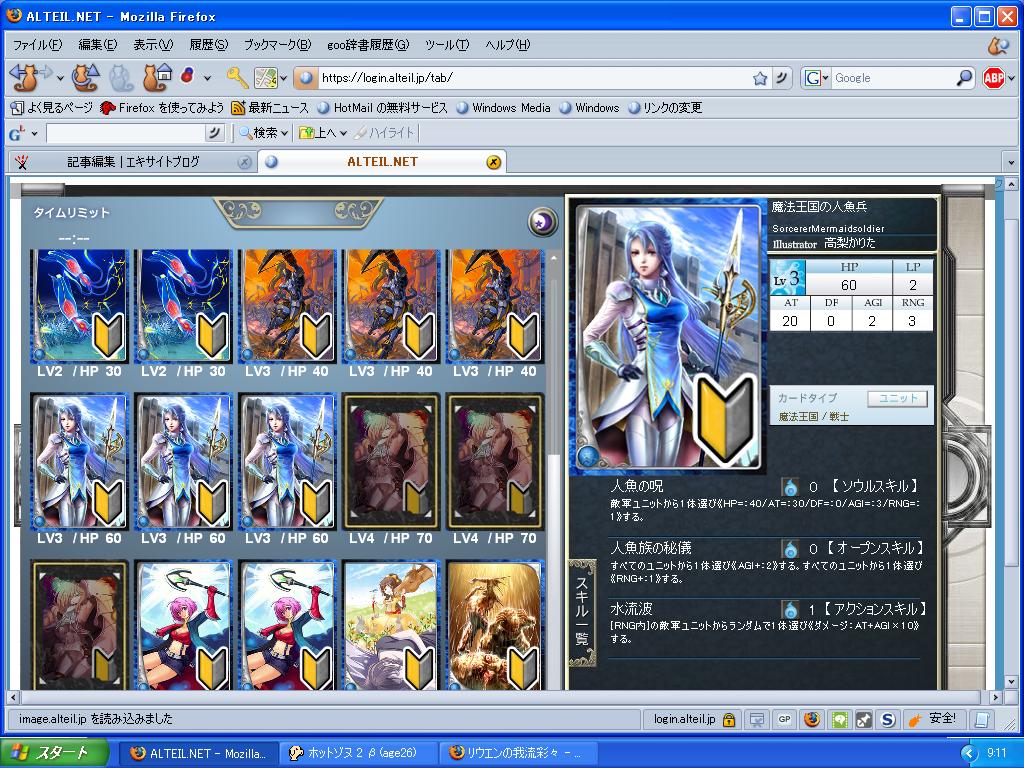Click the ユニット card type button
The image size is (1024, 768).
point(897,398)
